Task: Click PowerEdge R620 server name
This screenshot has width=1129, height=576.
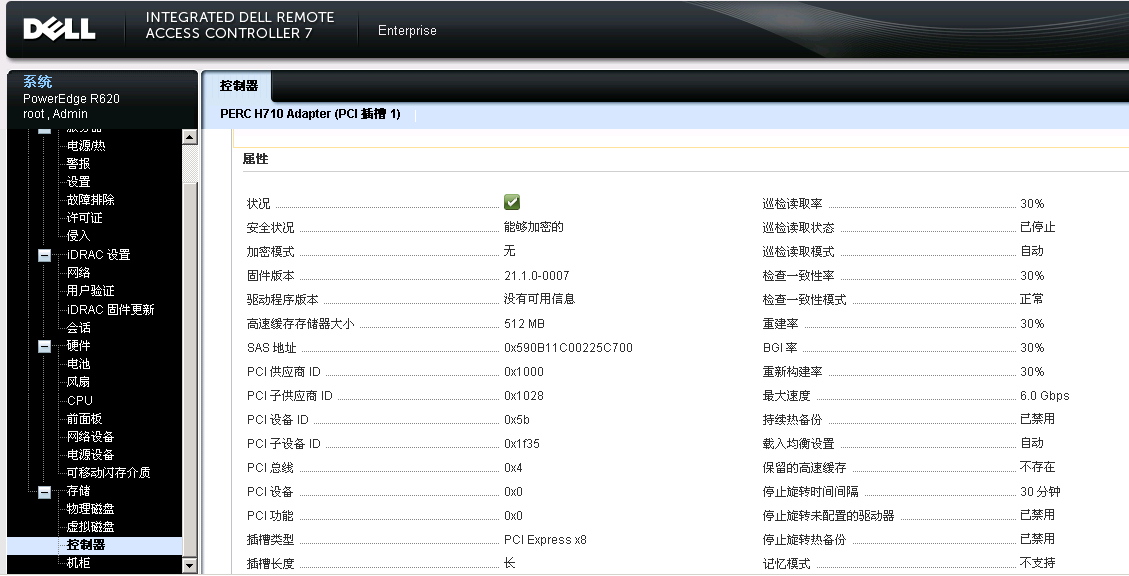Action: (x=71, y=99)
